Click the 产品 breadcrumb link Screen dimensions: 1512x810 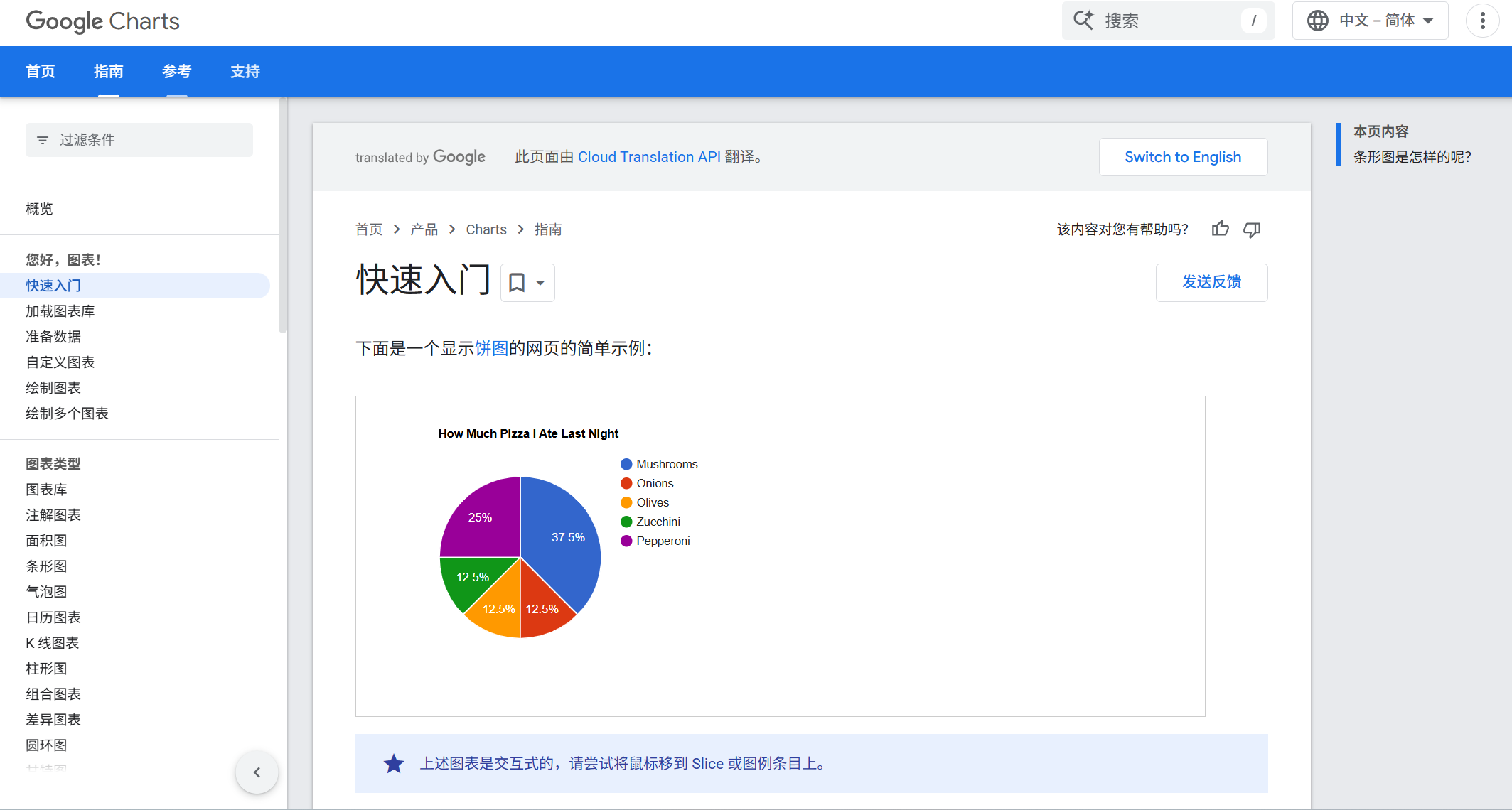click(x=424, y=229)
